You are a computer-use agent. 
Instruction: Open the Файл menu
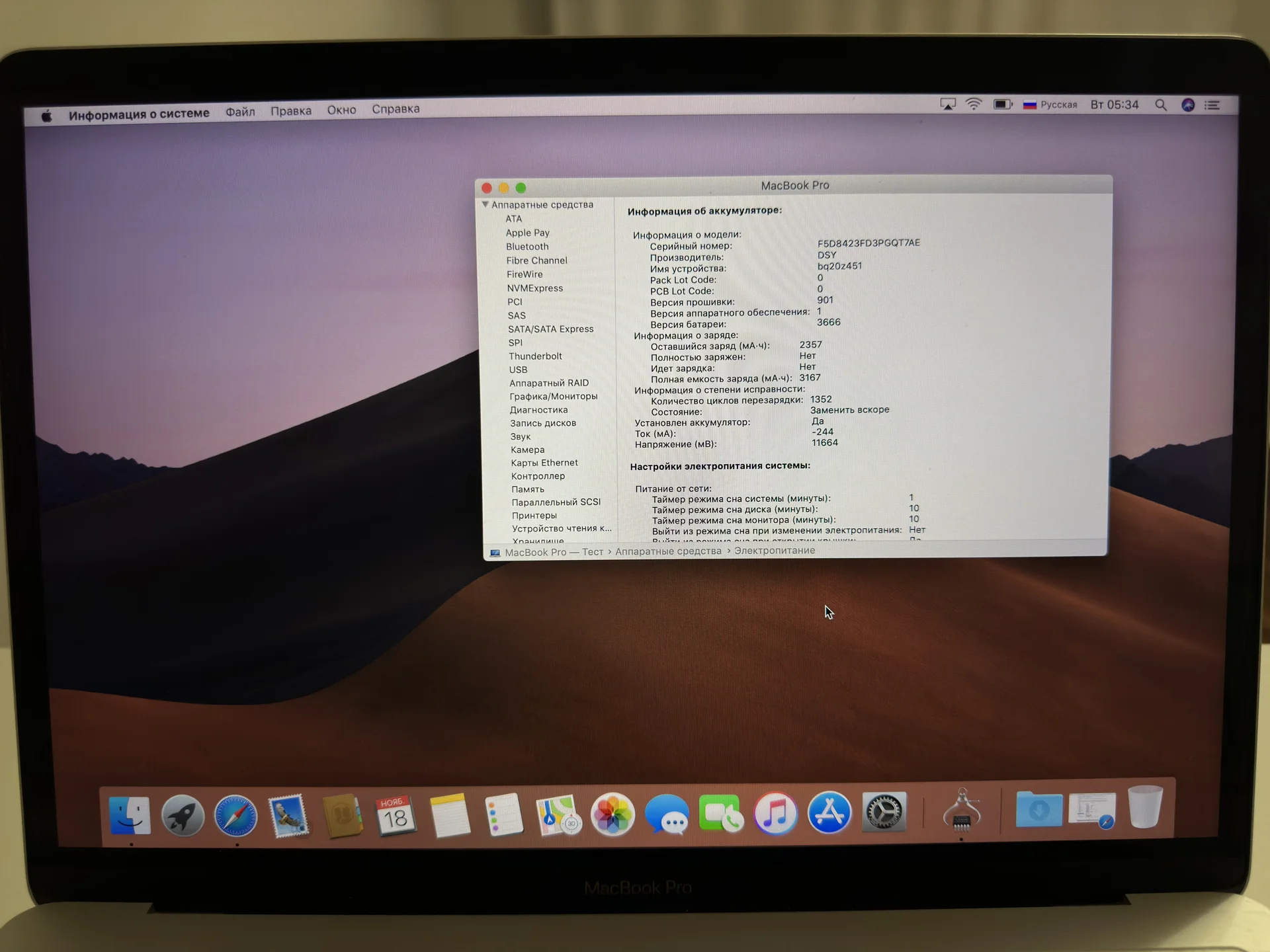click(x=240, y=112)
